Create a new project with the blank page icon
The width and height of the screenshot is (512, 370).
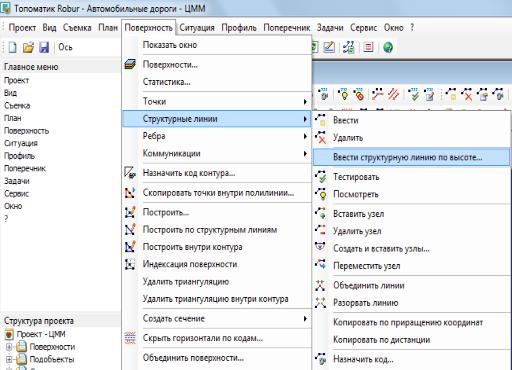coord(12,47)
